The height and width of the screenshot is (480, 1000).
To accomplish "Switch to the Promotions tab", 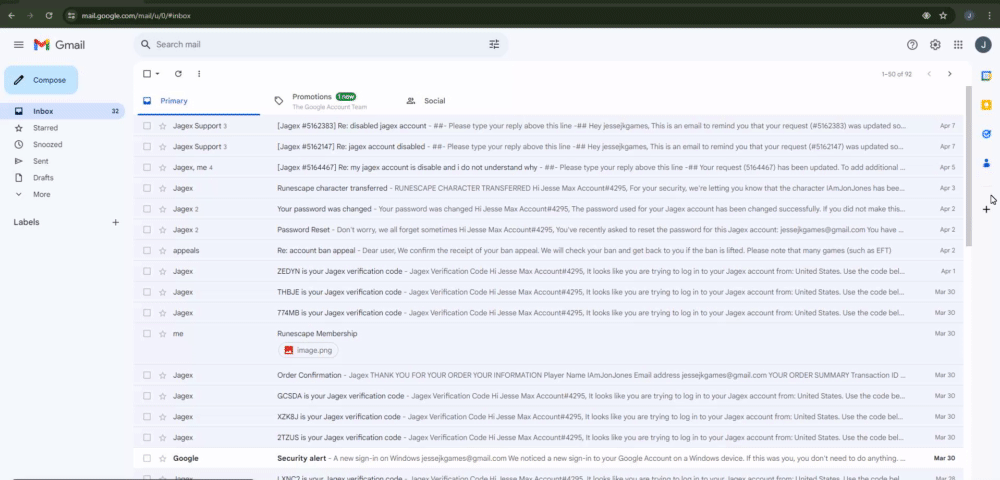I will (328, 101).
